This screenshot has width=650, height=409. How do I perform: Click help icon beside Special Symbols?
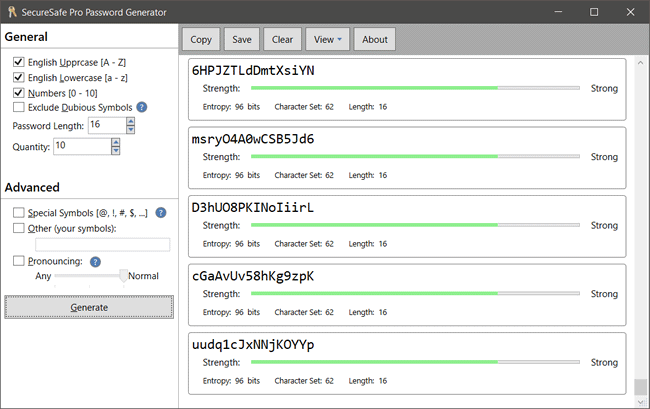pos(161,212)
